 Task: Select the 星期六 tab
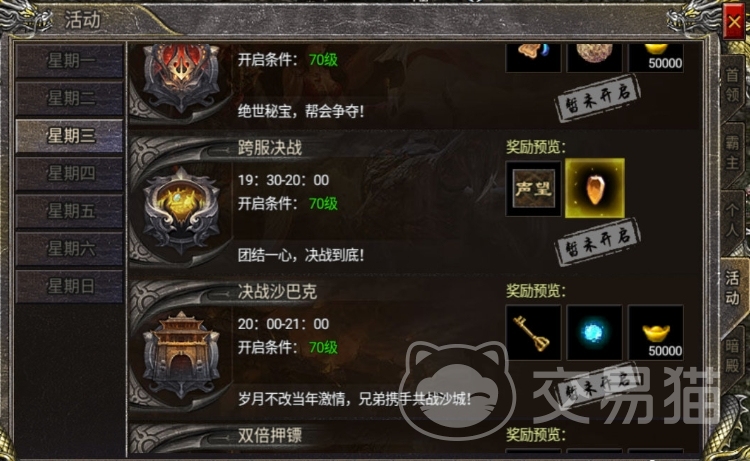70,249
